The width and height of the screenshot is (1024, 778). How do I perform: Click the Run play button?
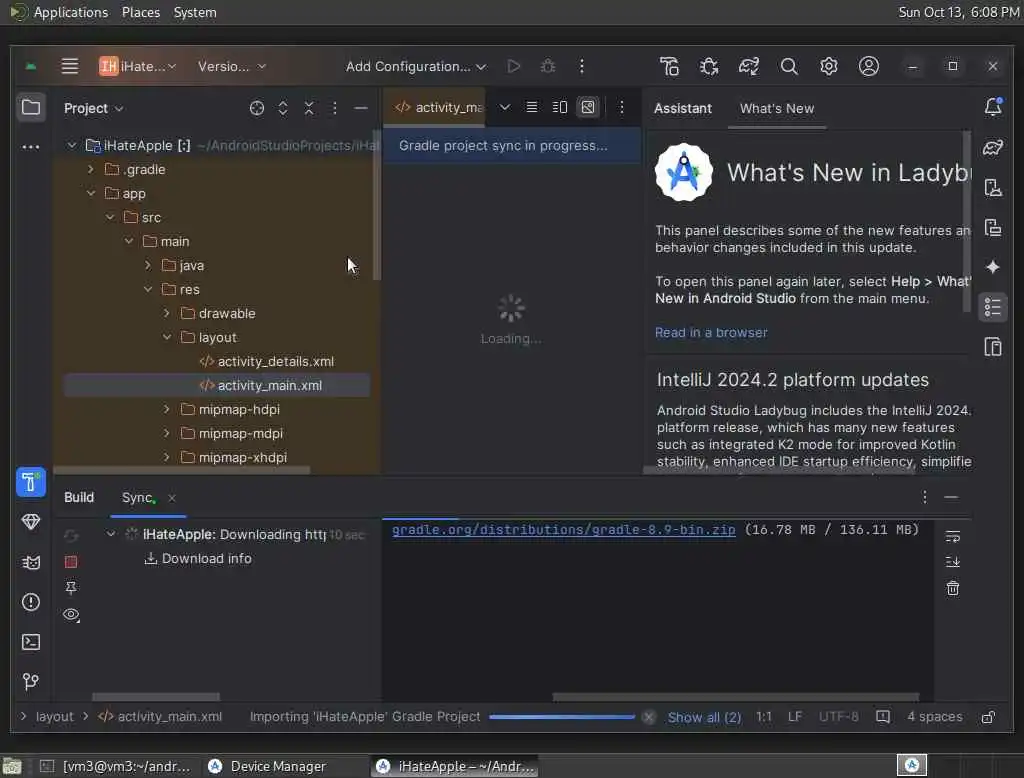(x=514, y=66)
